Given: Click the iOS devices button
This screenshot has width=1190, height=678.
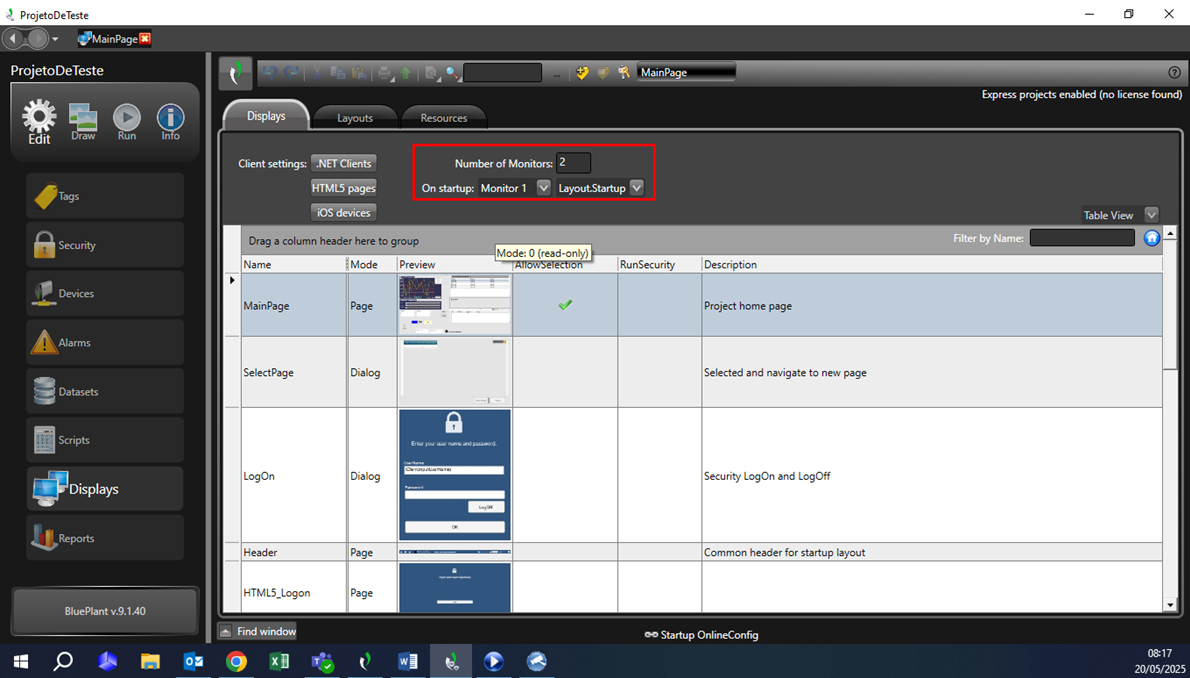Looking at the screenshot, I should (344, 213).
